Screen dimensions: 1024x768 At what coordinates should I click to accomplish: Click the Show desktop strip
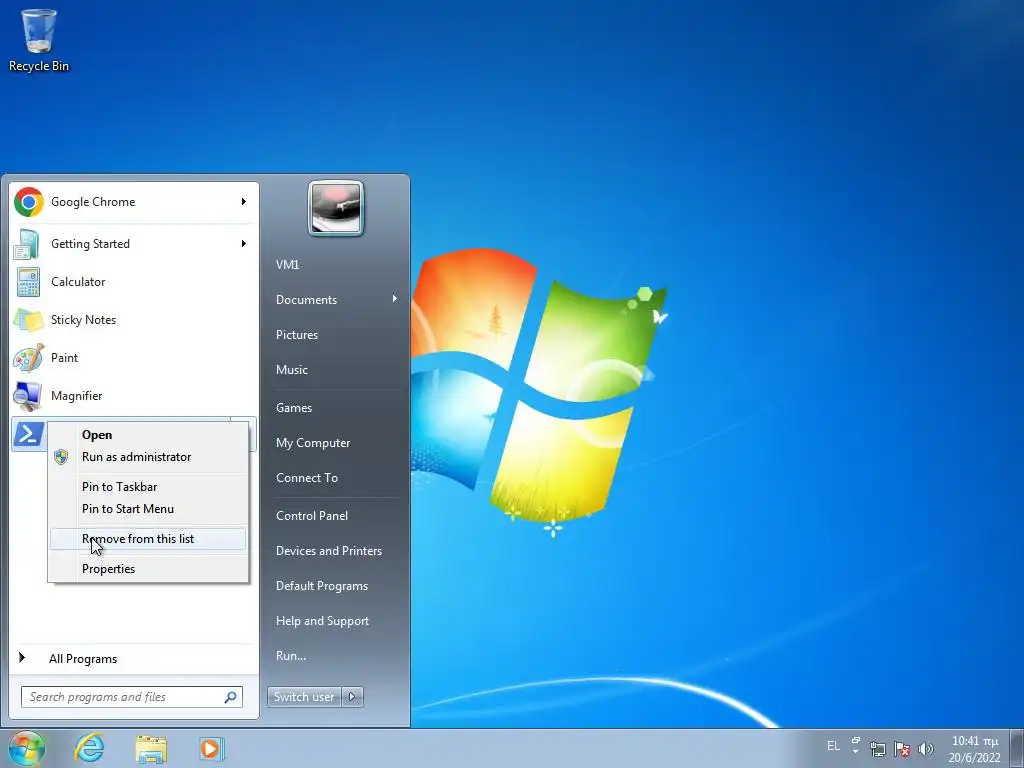point(1017,748)
